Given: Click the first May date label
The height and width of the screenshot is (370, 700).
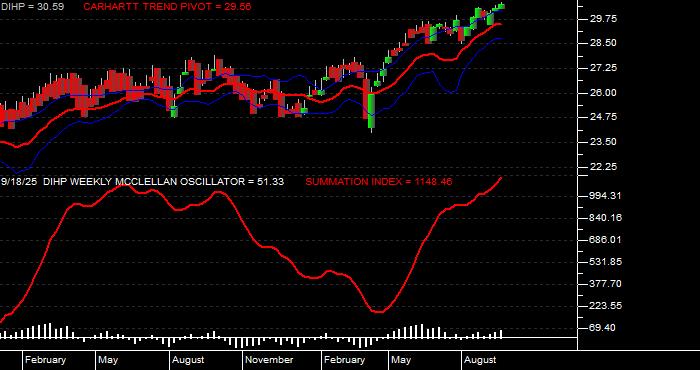Looking at the screenshot, I should tap(108, 360).
